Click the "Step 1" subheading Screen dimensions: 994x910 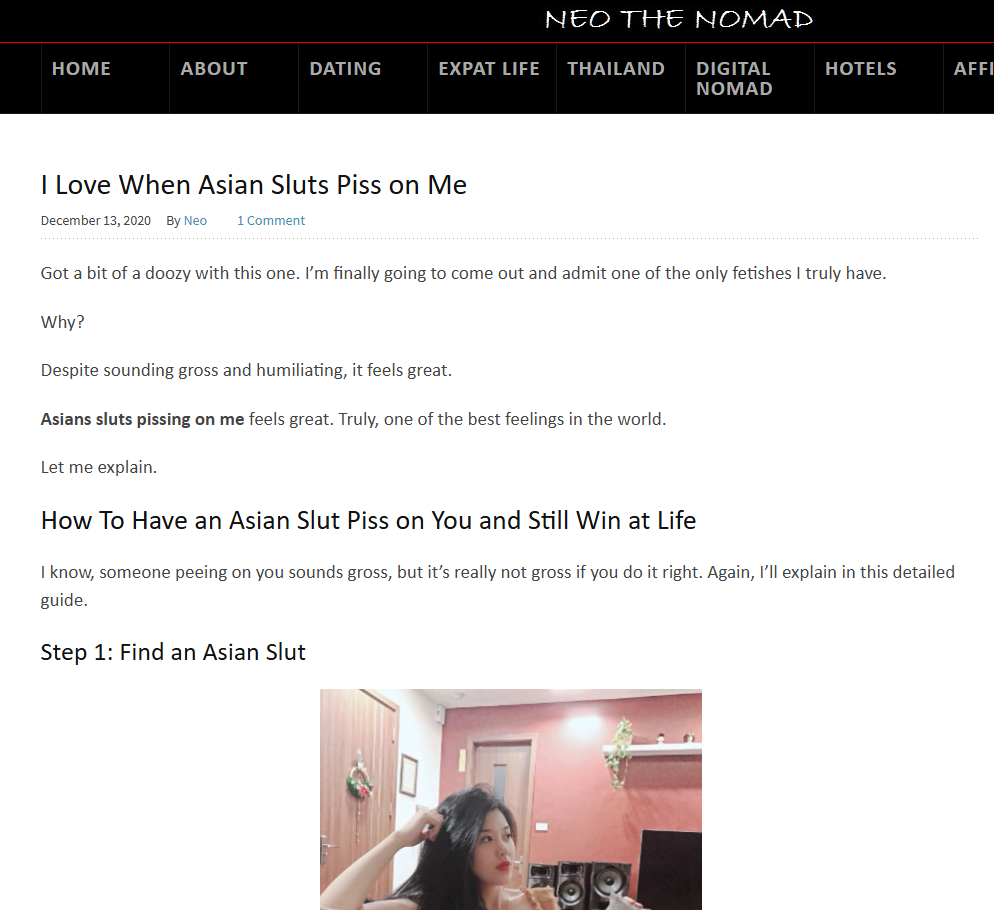point(173,653)
